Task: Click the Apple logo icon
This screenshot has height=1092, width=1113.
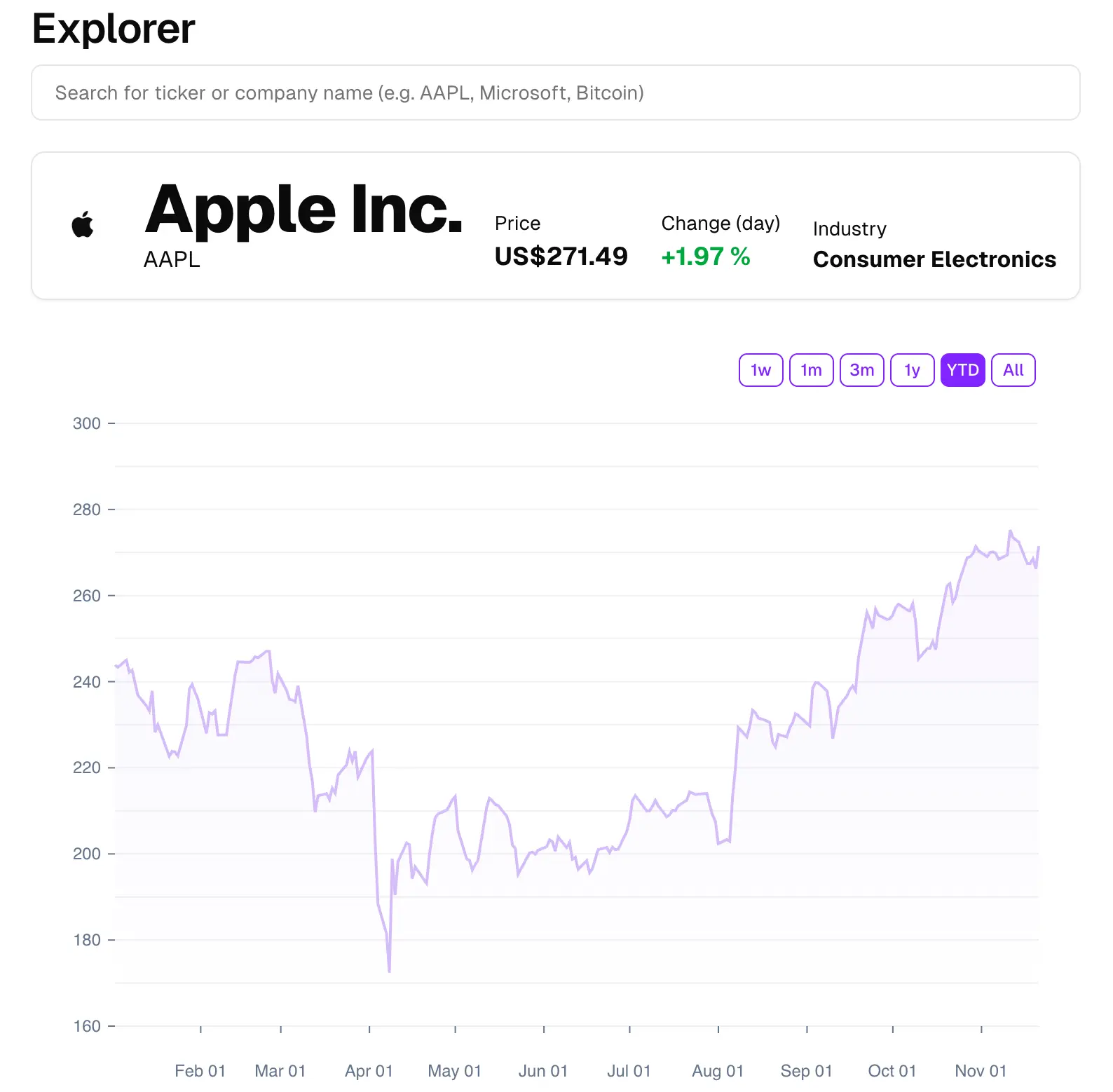Action: [x=83, y=224]
